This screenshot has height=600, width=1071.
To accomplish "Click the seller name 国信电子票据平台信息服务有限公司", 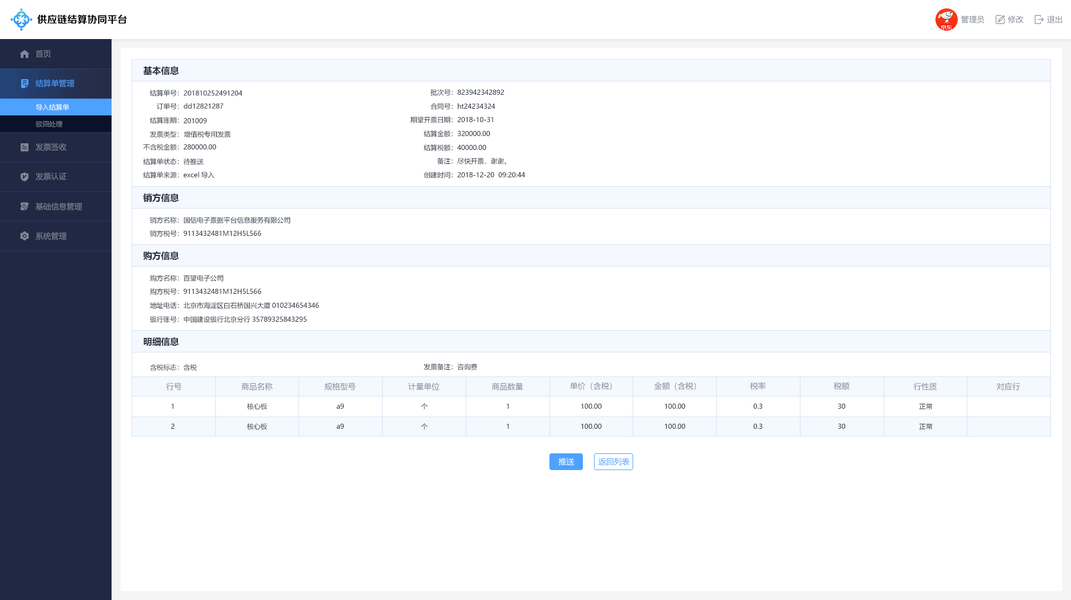I will coord(237,220).
